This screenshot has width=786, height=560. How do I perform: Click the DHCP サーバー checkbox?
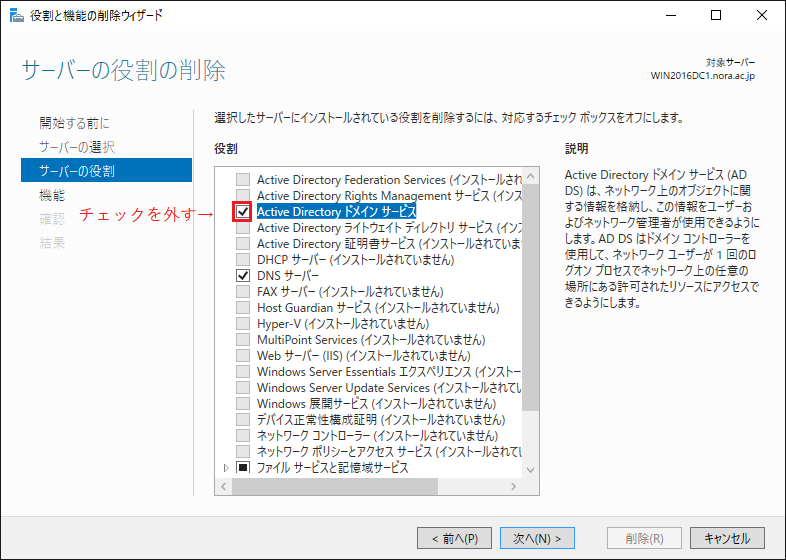(x=243, y=260)
